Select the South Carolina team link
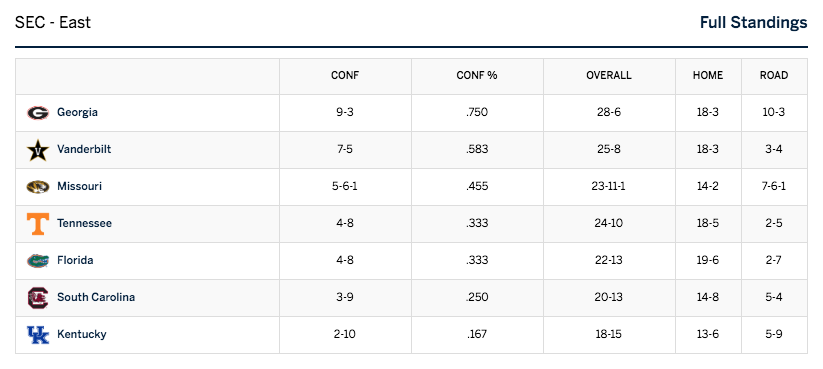 coord(96,297)
